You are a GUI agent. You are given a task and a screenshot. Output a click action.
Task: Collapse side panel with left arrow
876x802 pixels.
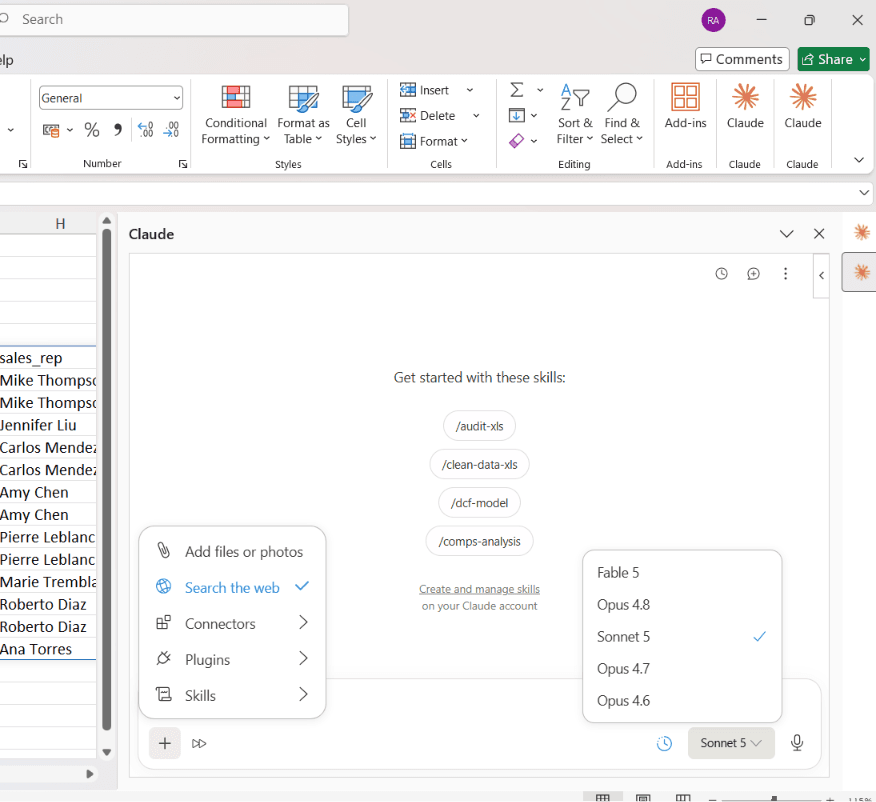tap(821, 275)
